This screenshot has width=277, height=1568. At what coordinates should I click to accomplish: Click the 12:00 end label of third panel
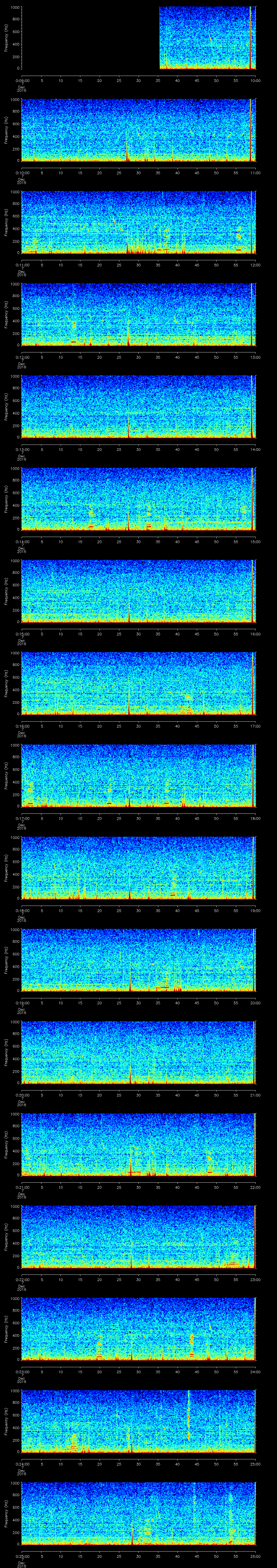coord(255,265)
